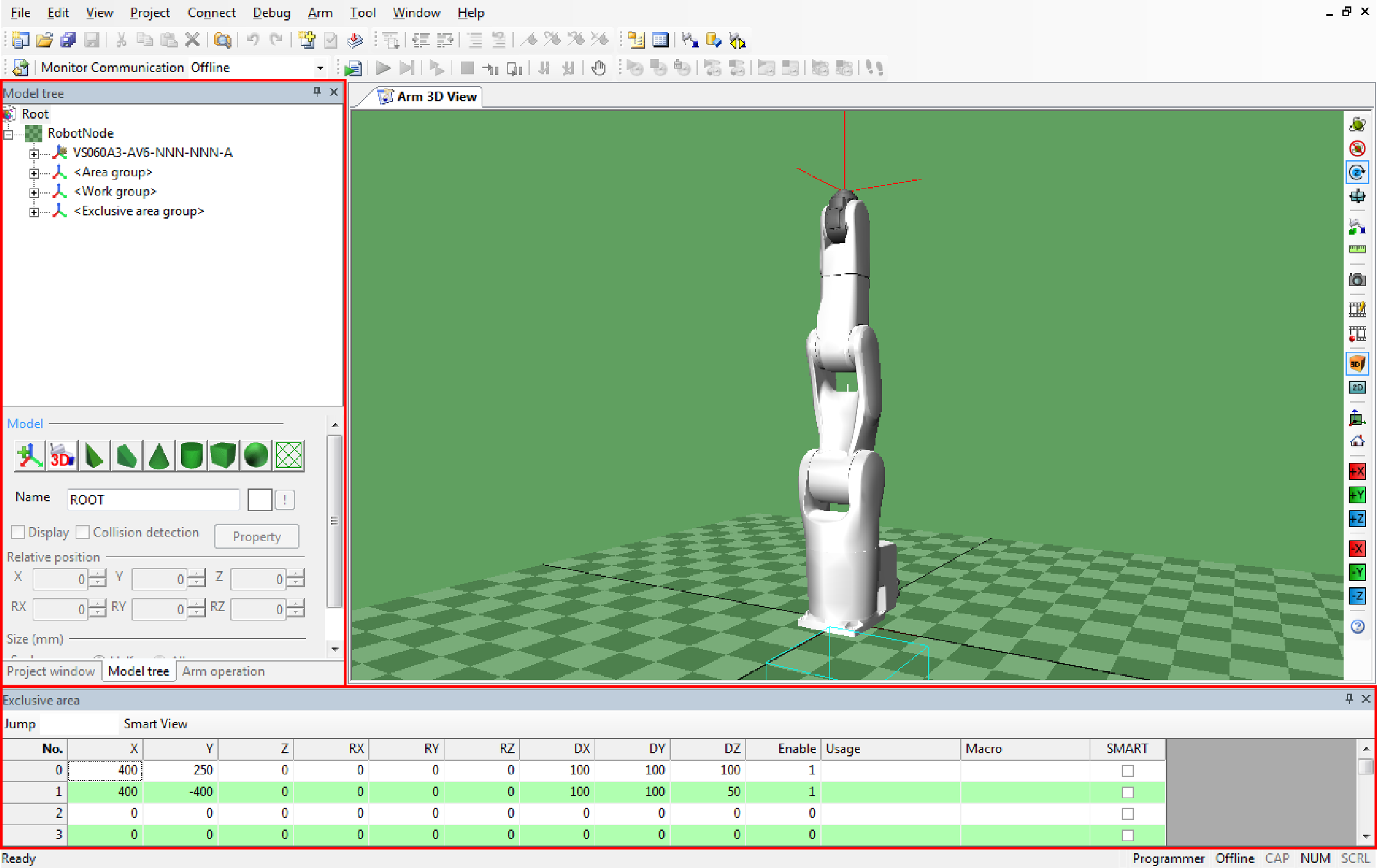Click the Property button

pyautogui.click(x=257, y=537)
